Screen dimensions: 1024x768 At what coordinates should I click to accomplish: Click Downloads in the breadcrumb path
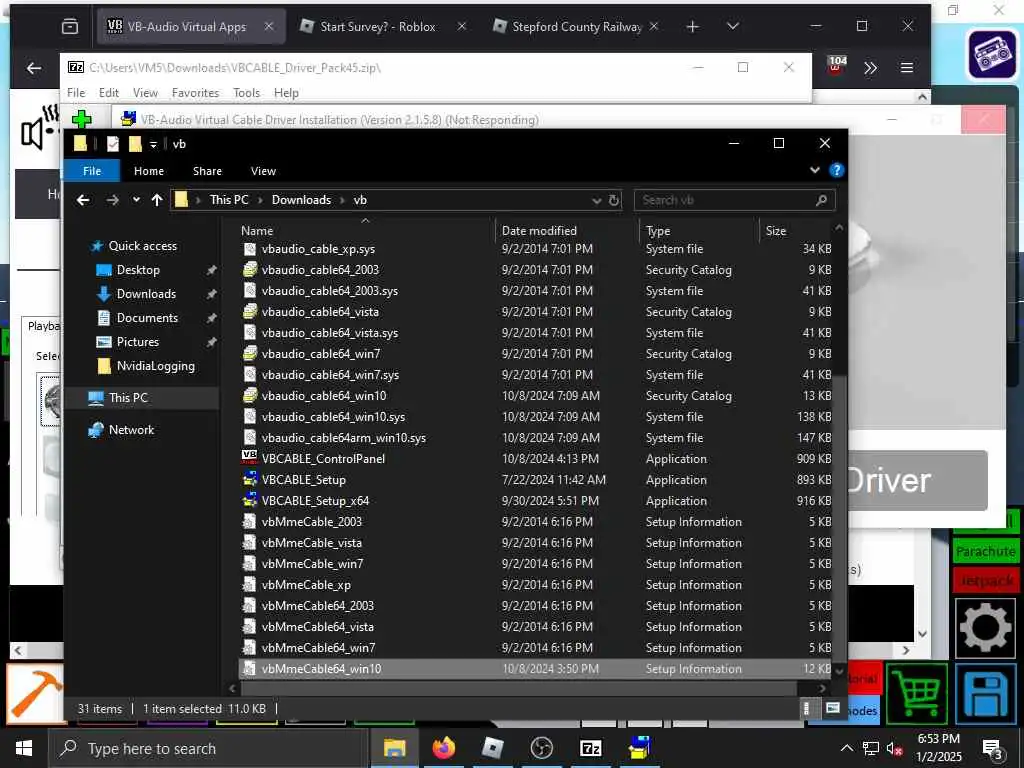[301, 200]
